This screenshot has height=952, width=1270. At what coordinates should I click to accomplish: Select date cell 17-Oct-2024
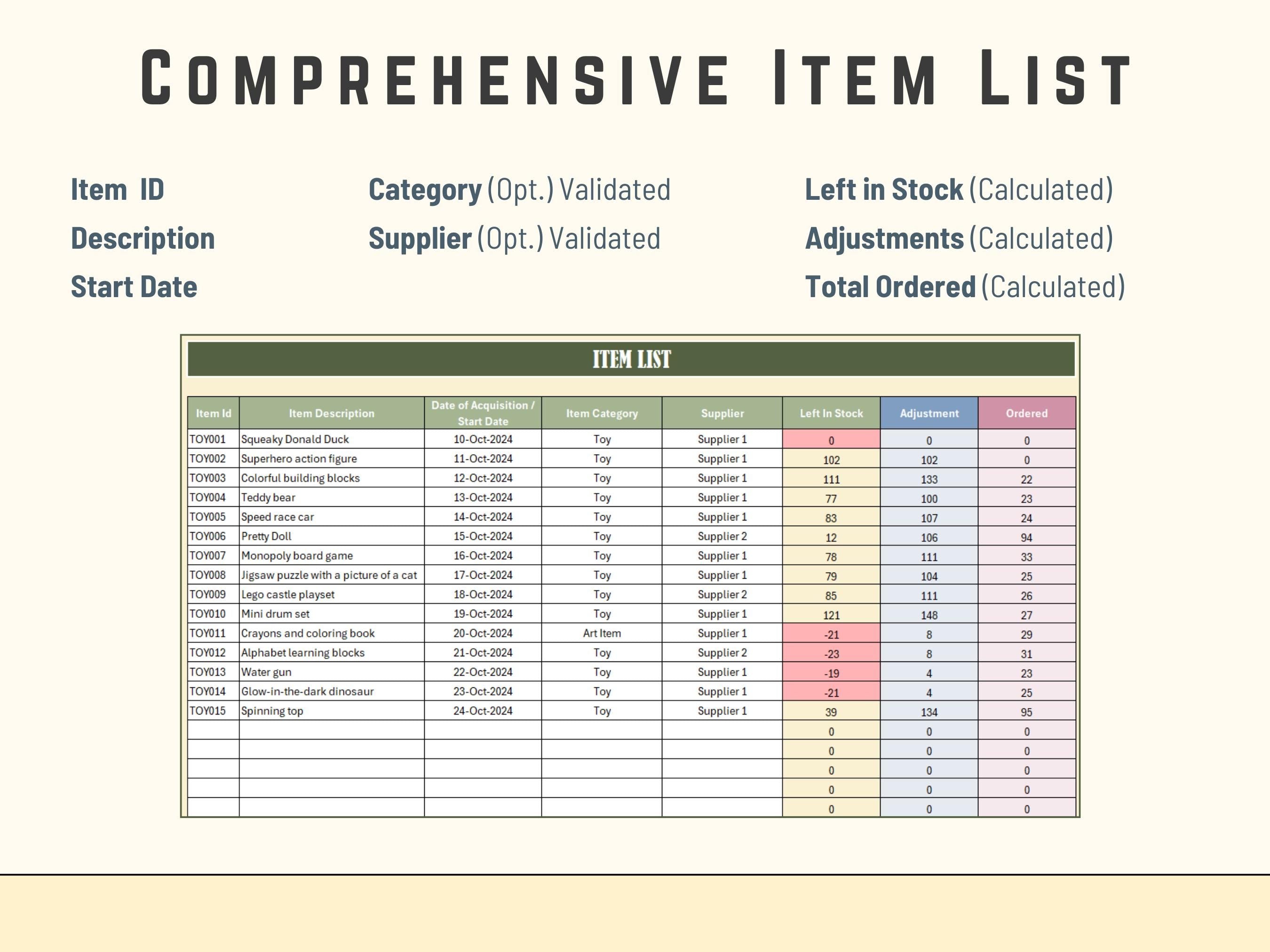(x=482, y=575)
